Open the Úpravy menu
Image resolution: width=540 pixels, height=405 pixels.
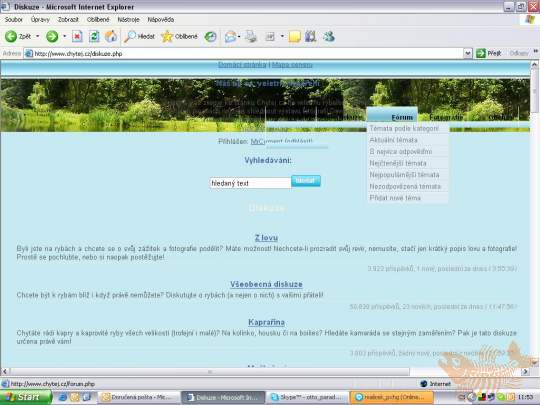[40, 20]
